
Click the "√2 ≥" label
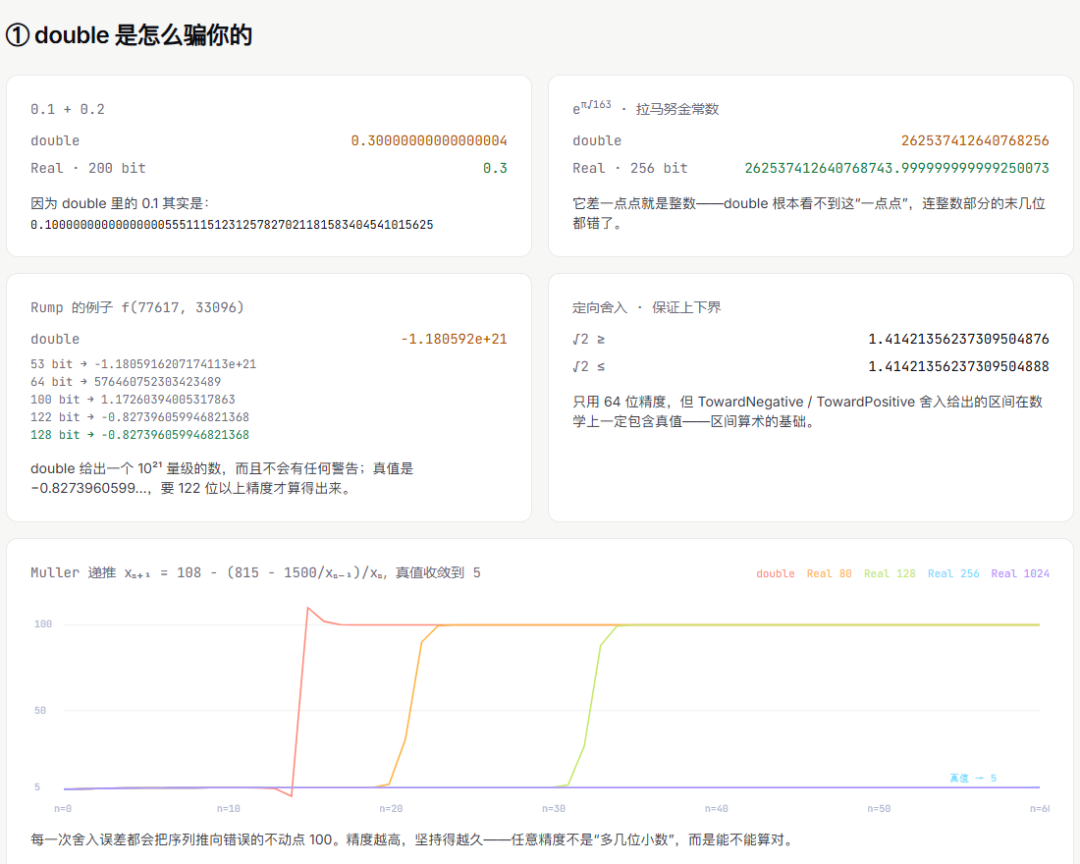(x=589, y=339)
